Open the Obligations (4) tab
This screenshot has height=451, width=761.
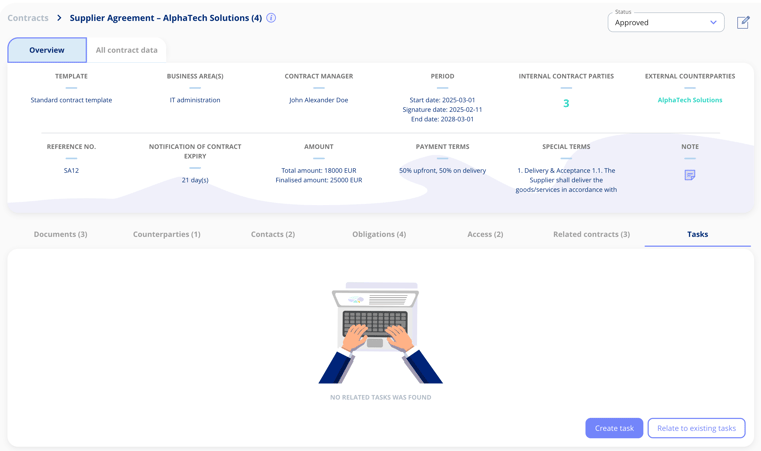[x=379, y=234]
